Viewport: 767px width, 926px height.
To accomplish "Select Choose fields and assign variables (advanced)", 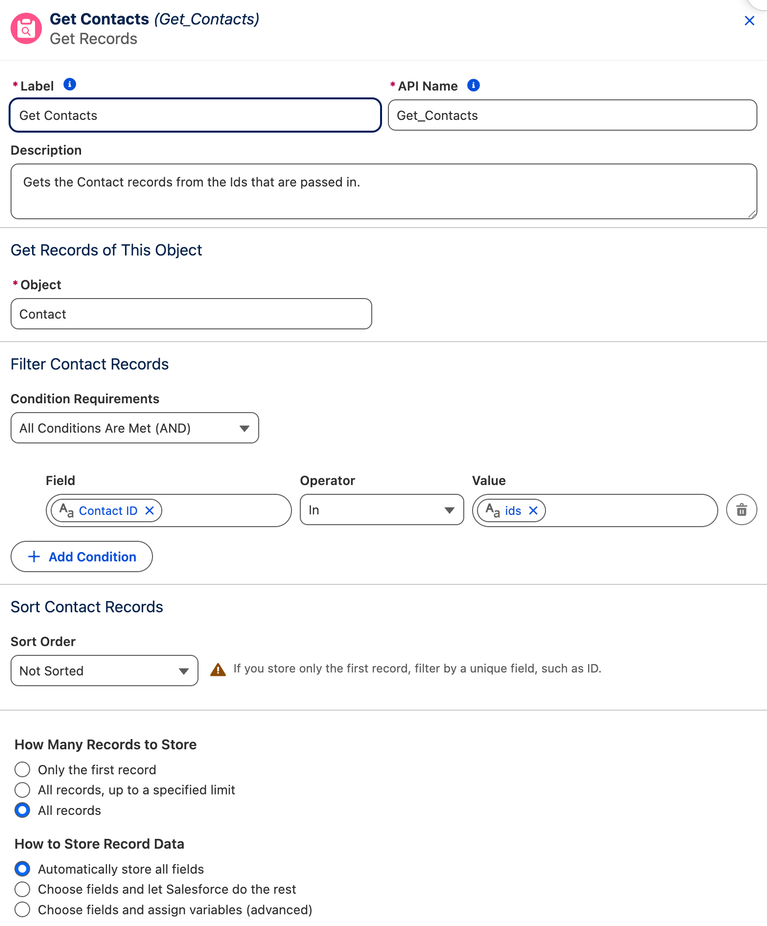I will click(22, 909).
